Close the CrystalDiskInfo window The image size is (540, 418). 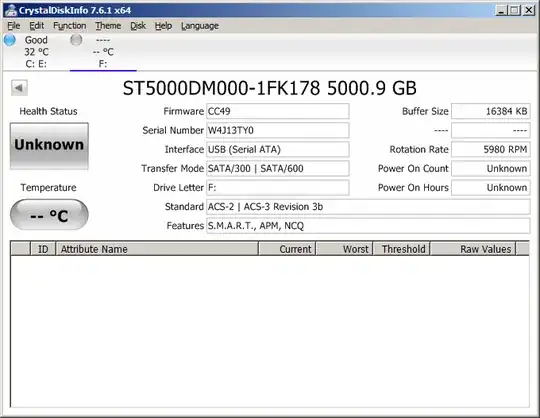coord(529,10)
